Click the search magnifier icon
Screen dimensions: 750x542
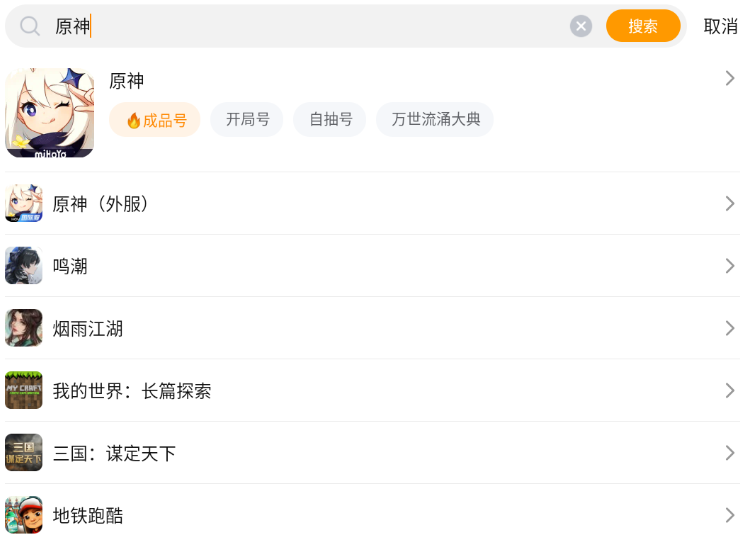point(31,26)
